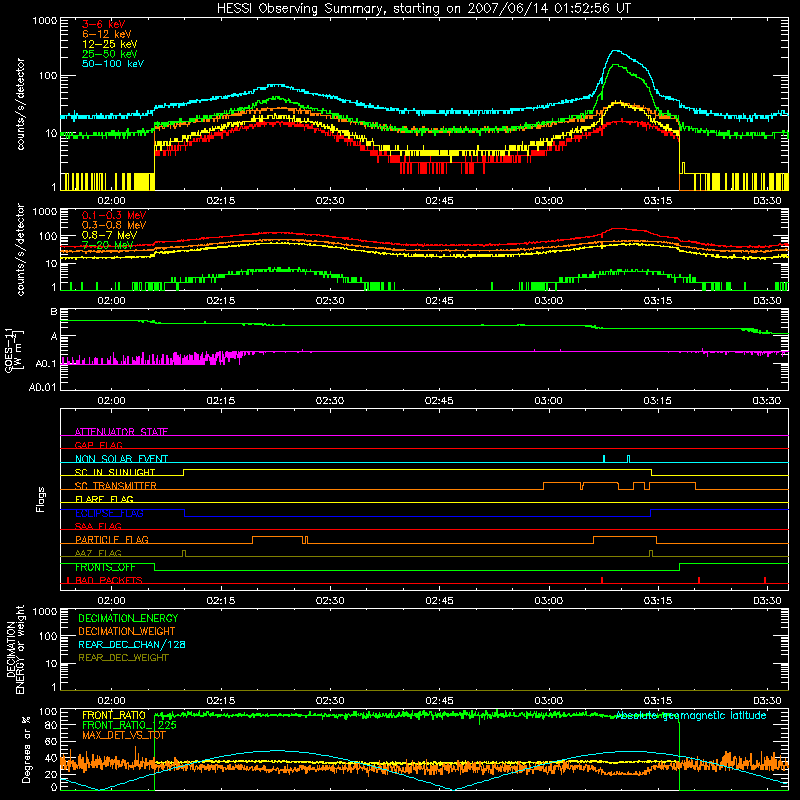Click the SAA_FLAG label
Viewport: 800px width, 800px height.
[98, 526]
